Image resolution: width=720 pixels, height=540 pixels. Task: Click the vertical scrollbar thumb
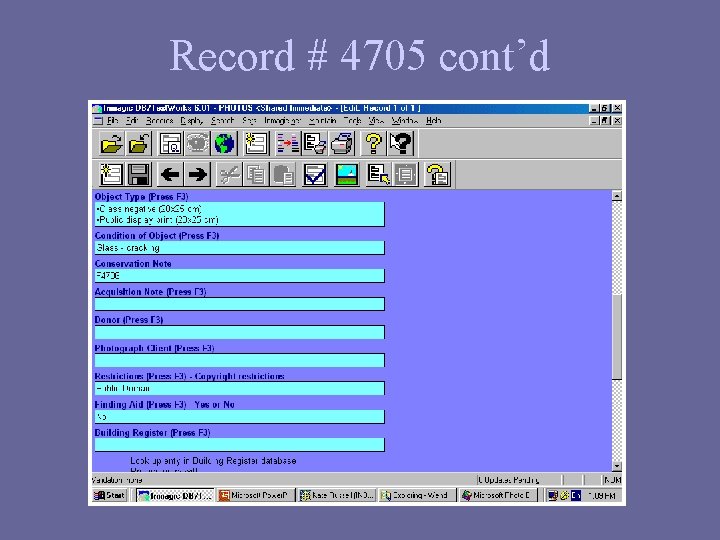(x=617, y=336)
